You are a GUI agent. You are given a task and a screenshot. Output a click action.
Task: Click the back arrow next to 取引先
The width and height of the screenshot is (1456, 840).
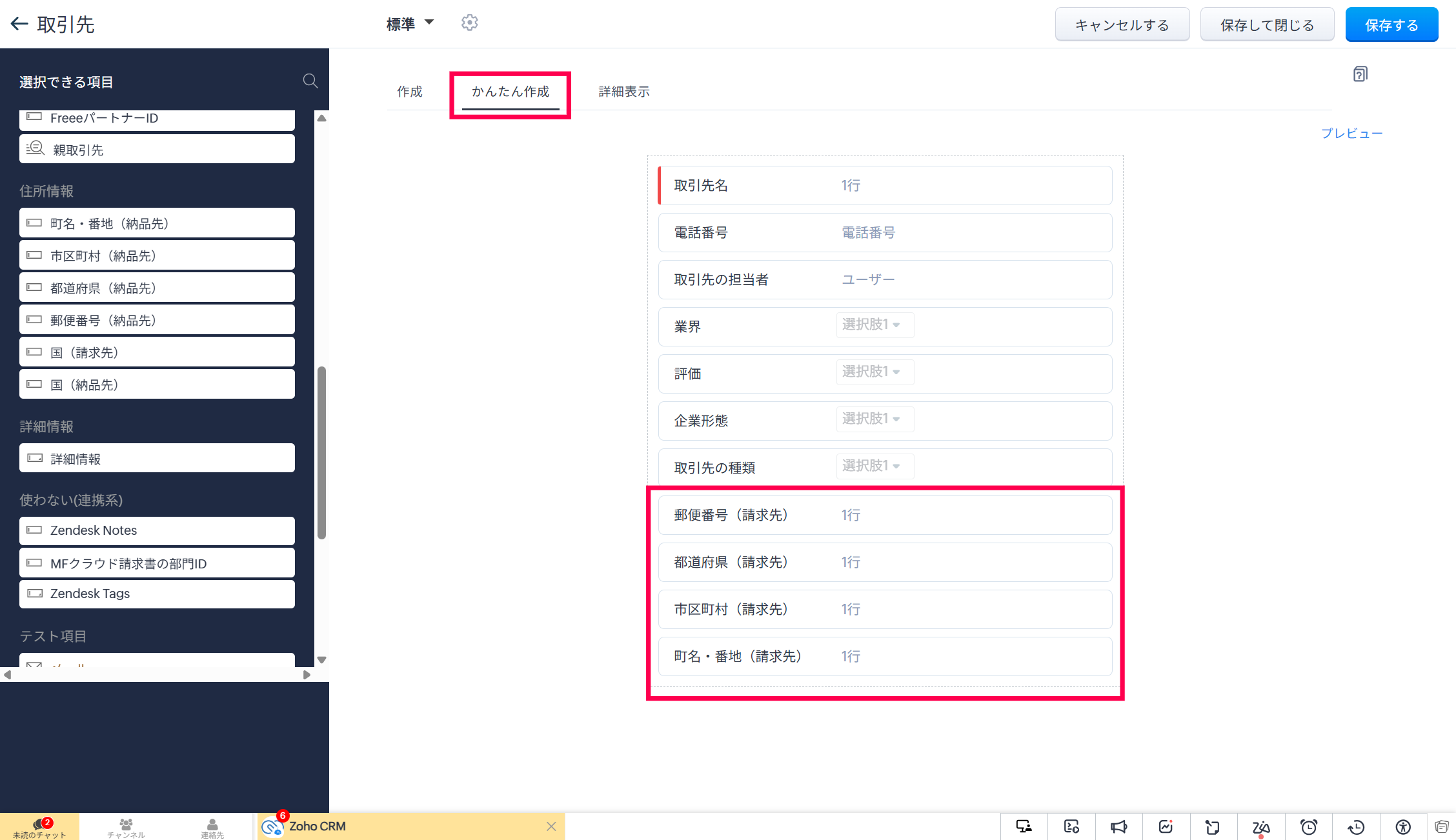pos(19,25)
